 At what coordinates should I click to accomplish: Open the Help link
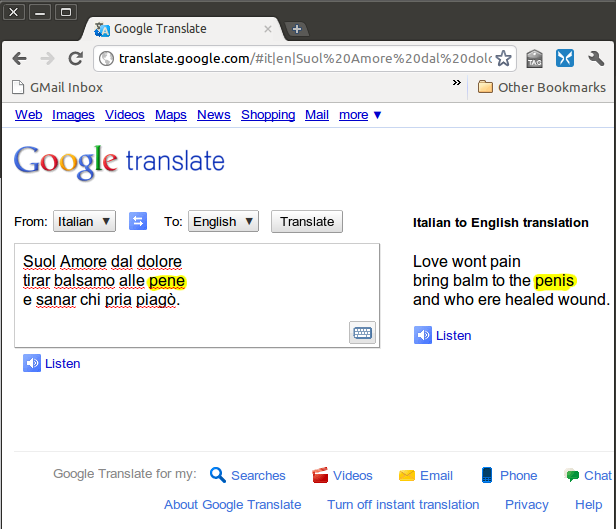point(588,505)
